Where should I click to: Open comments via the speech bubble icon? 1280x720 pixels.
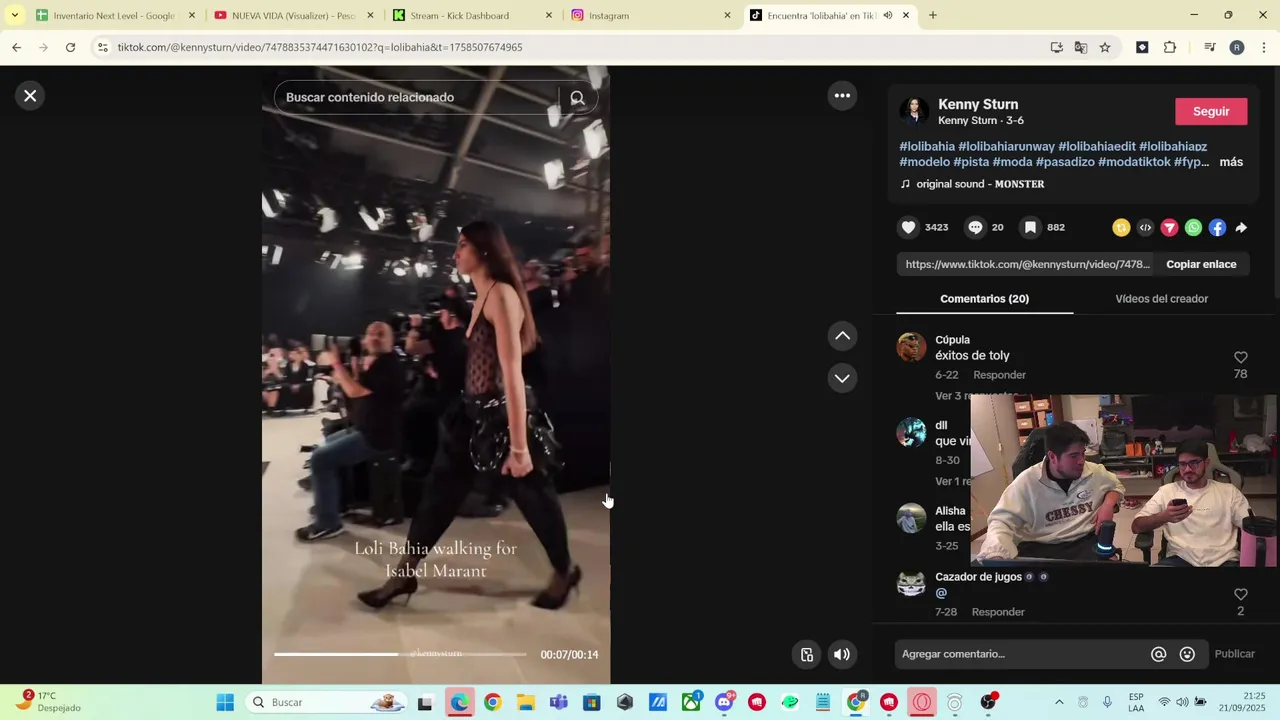click(x=975, y=228)
